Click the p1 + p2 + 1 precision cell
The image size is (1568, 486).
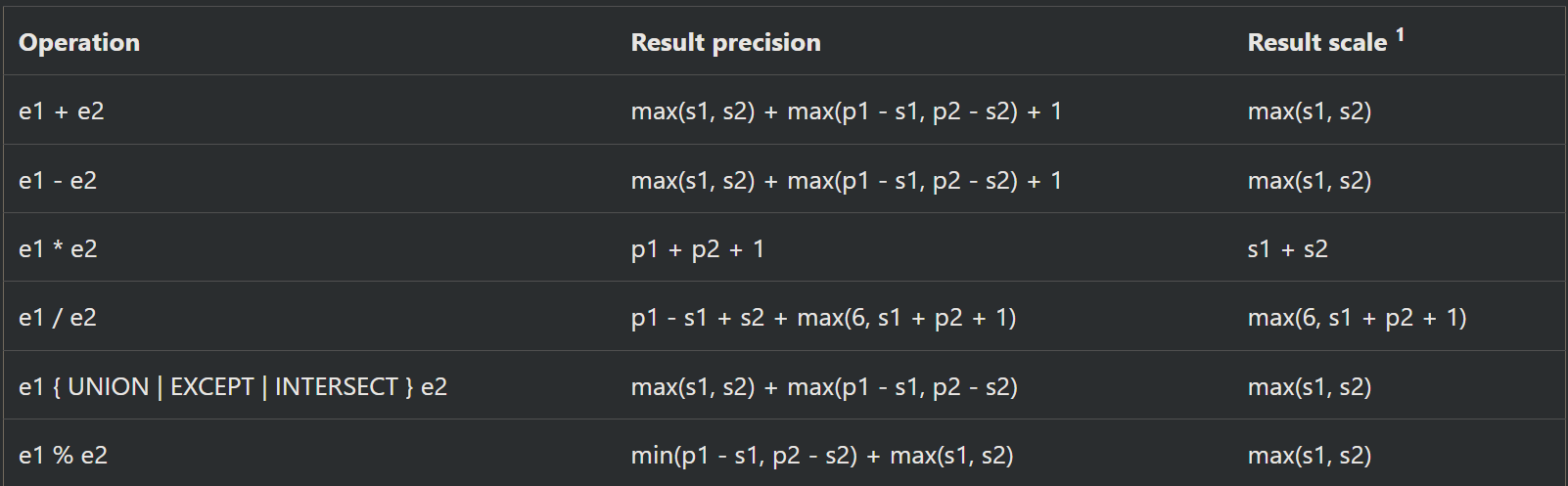click(697, 249)
